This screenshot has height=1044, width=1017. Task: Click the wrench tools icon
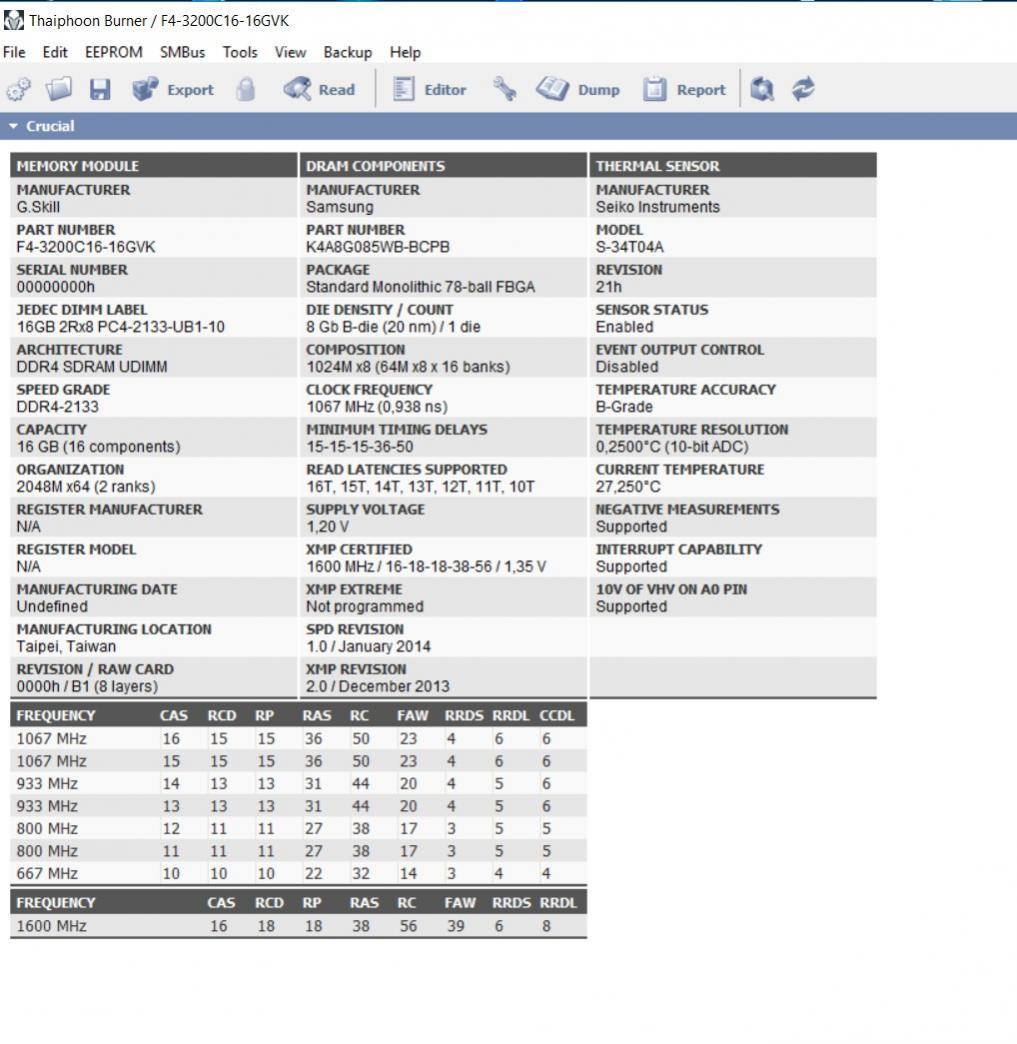[504, 89]
